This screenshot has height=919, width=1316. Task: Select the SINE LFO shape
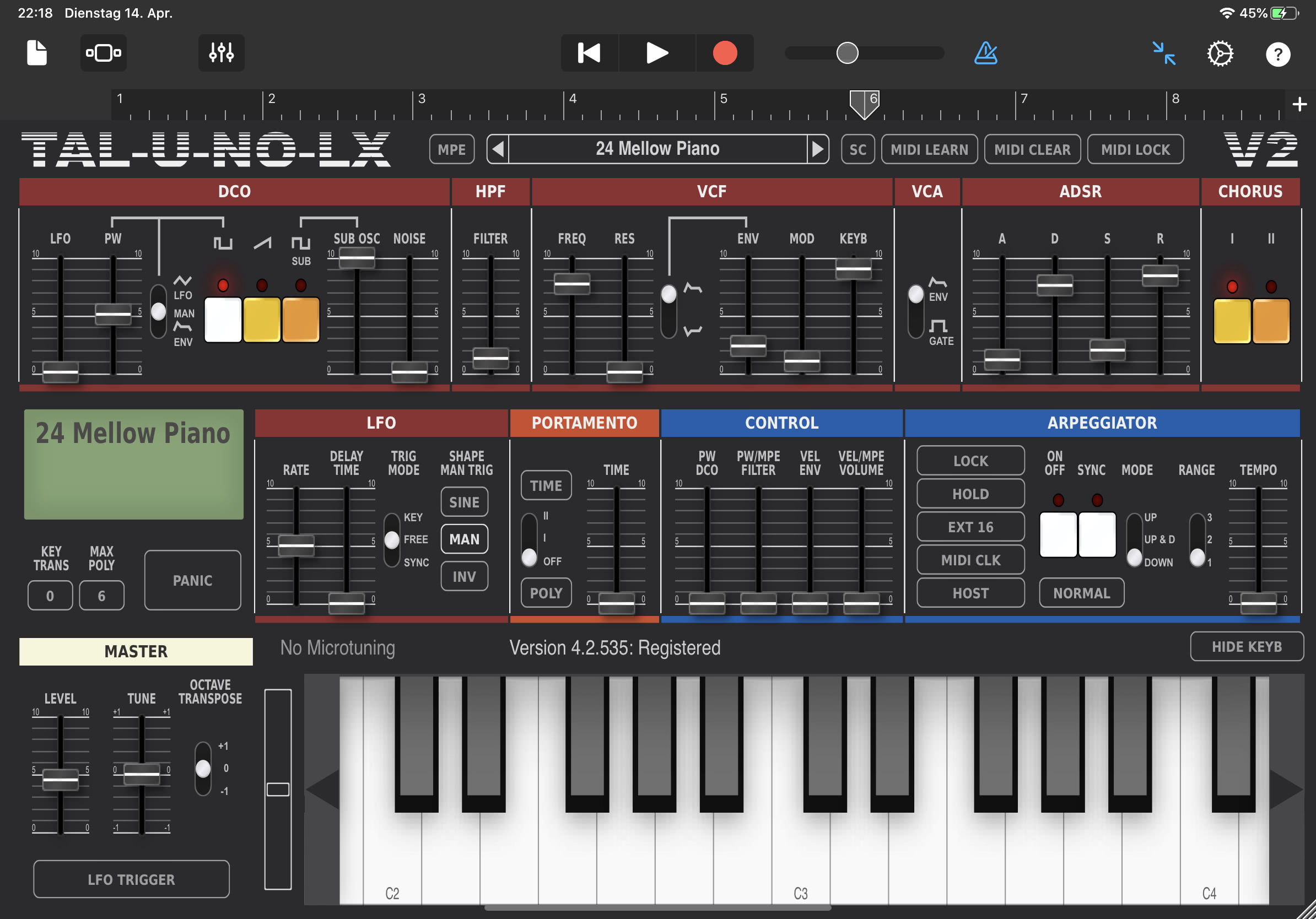pos(464,502)
